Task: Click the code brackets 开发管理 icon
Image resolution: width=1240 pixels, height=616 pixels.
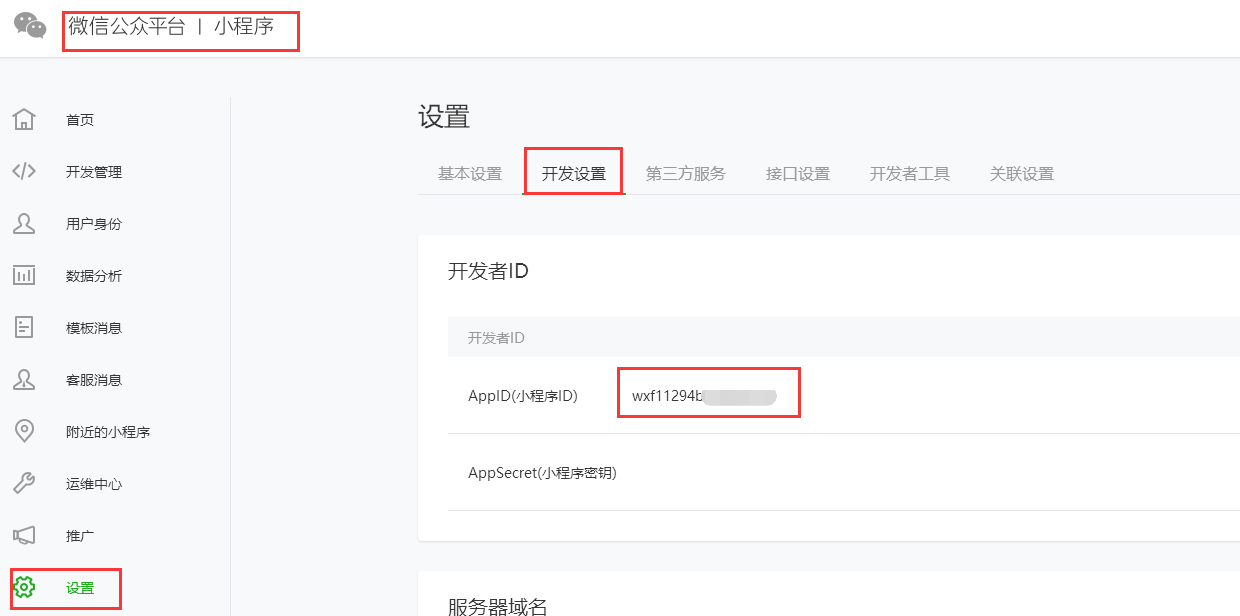Action: point(24,172)
